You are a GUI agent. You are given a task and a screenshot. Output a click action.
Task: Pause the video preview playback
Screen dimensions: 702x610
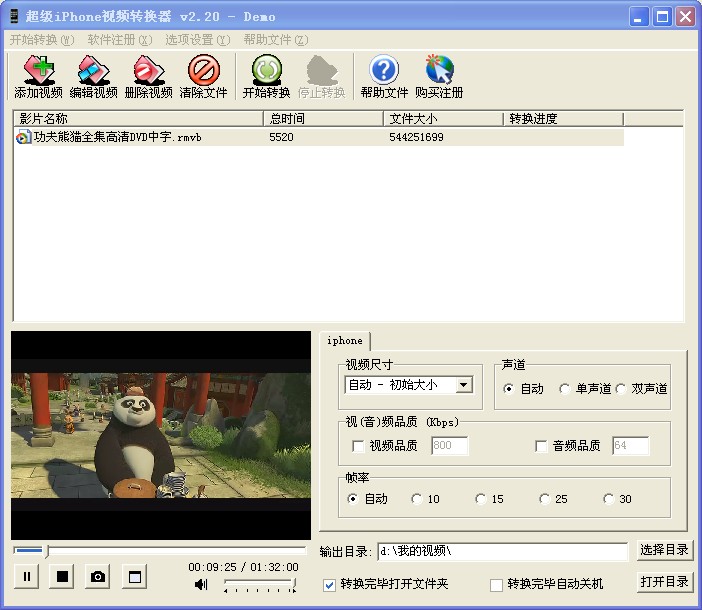click(27, 576)
